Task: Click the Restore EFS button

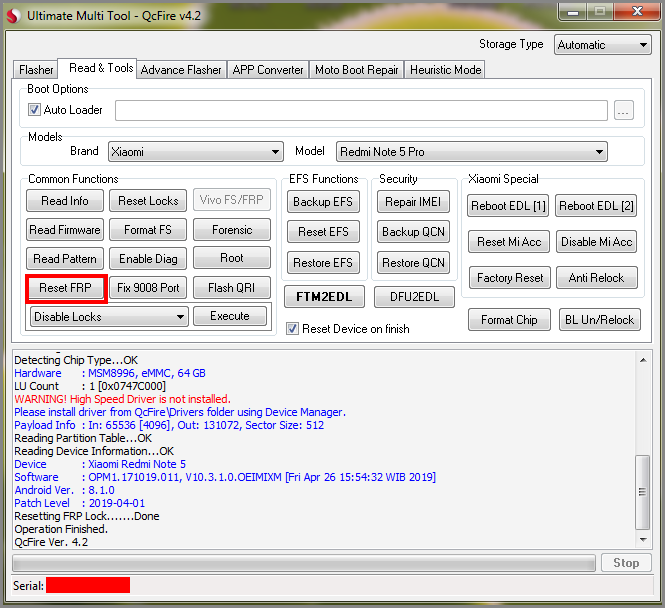Action: point(323,263)
